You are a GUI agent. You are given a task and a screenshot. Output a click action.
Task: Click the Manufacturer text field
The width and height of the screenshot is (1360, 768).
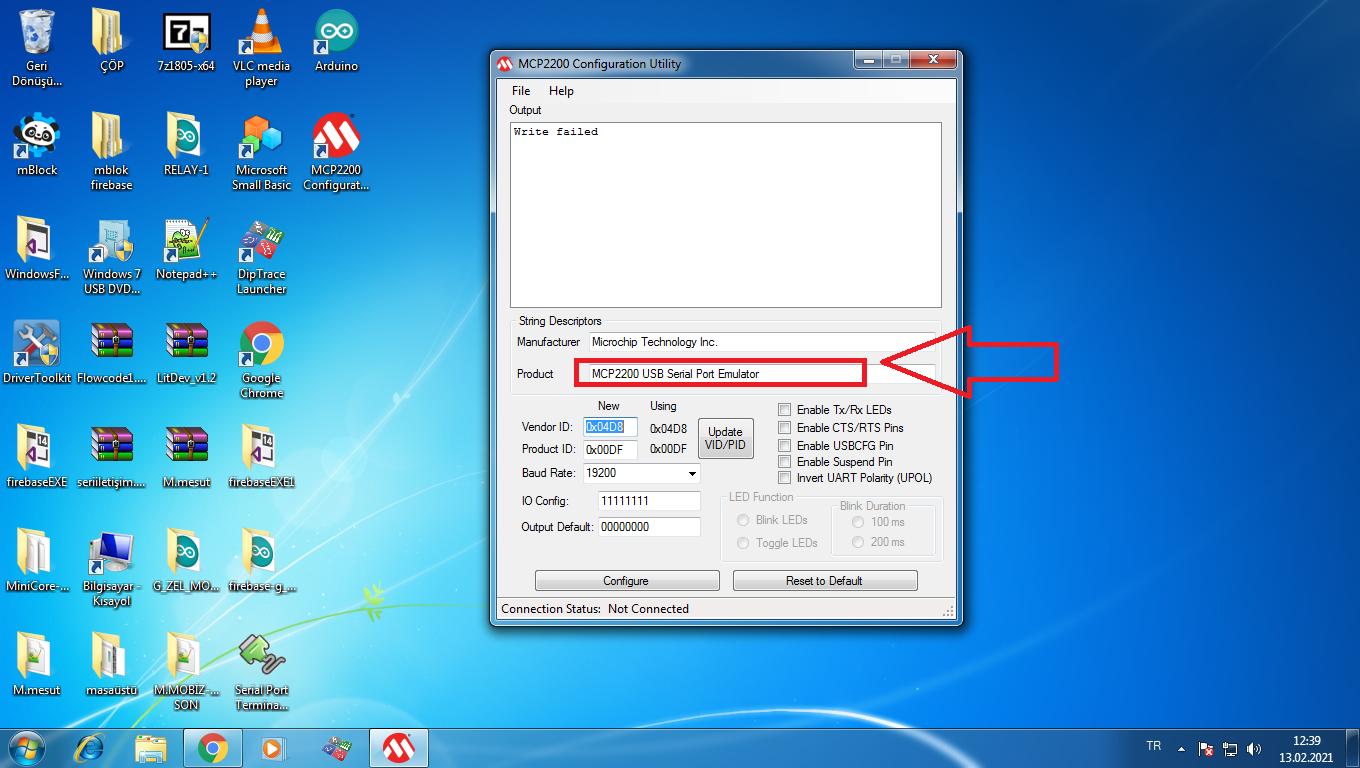pos(762,342)
